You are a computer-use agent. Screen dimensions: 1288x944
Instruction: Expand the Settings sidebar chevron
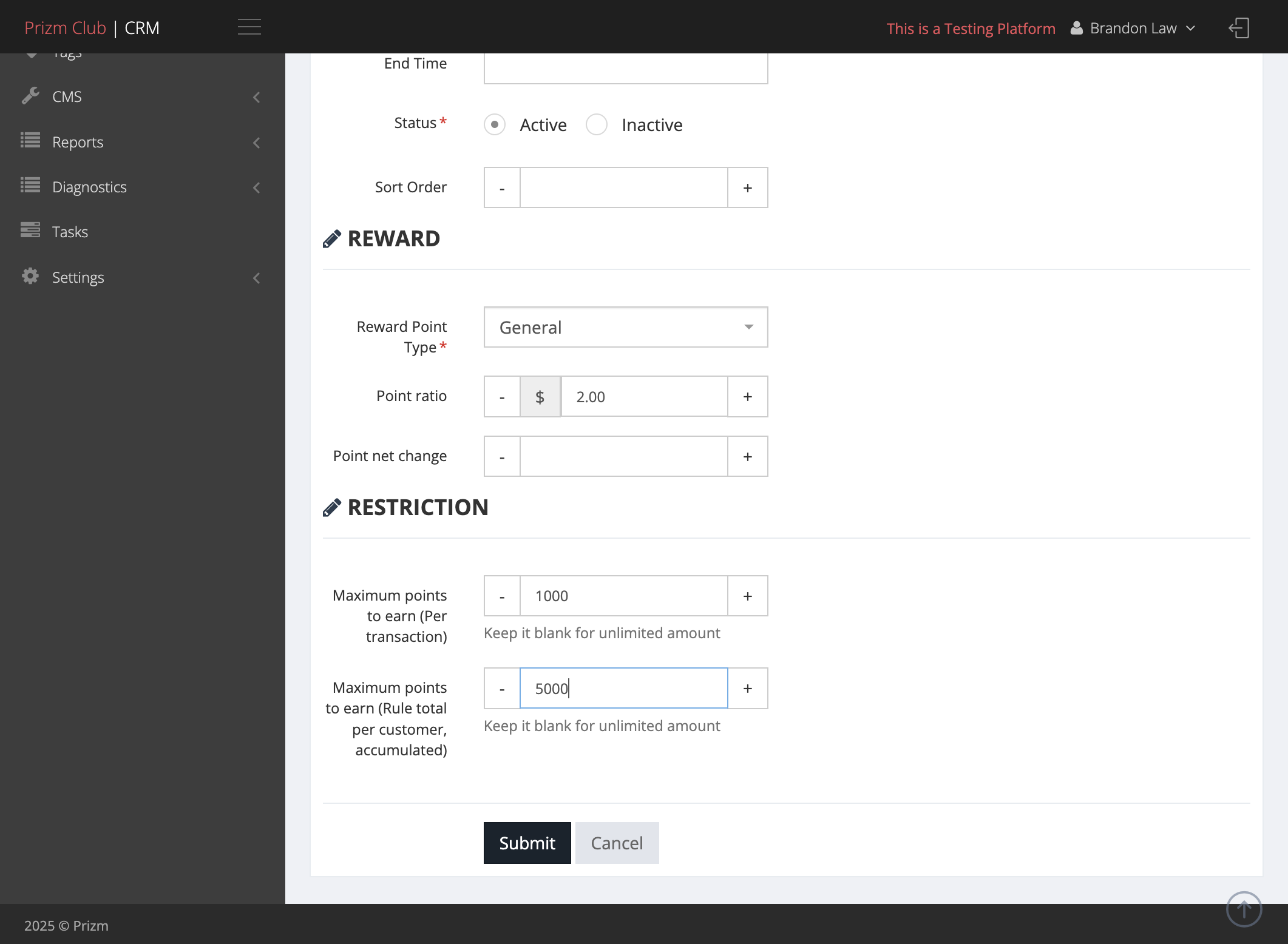(x=257, y=278)
